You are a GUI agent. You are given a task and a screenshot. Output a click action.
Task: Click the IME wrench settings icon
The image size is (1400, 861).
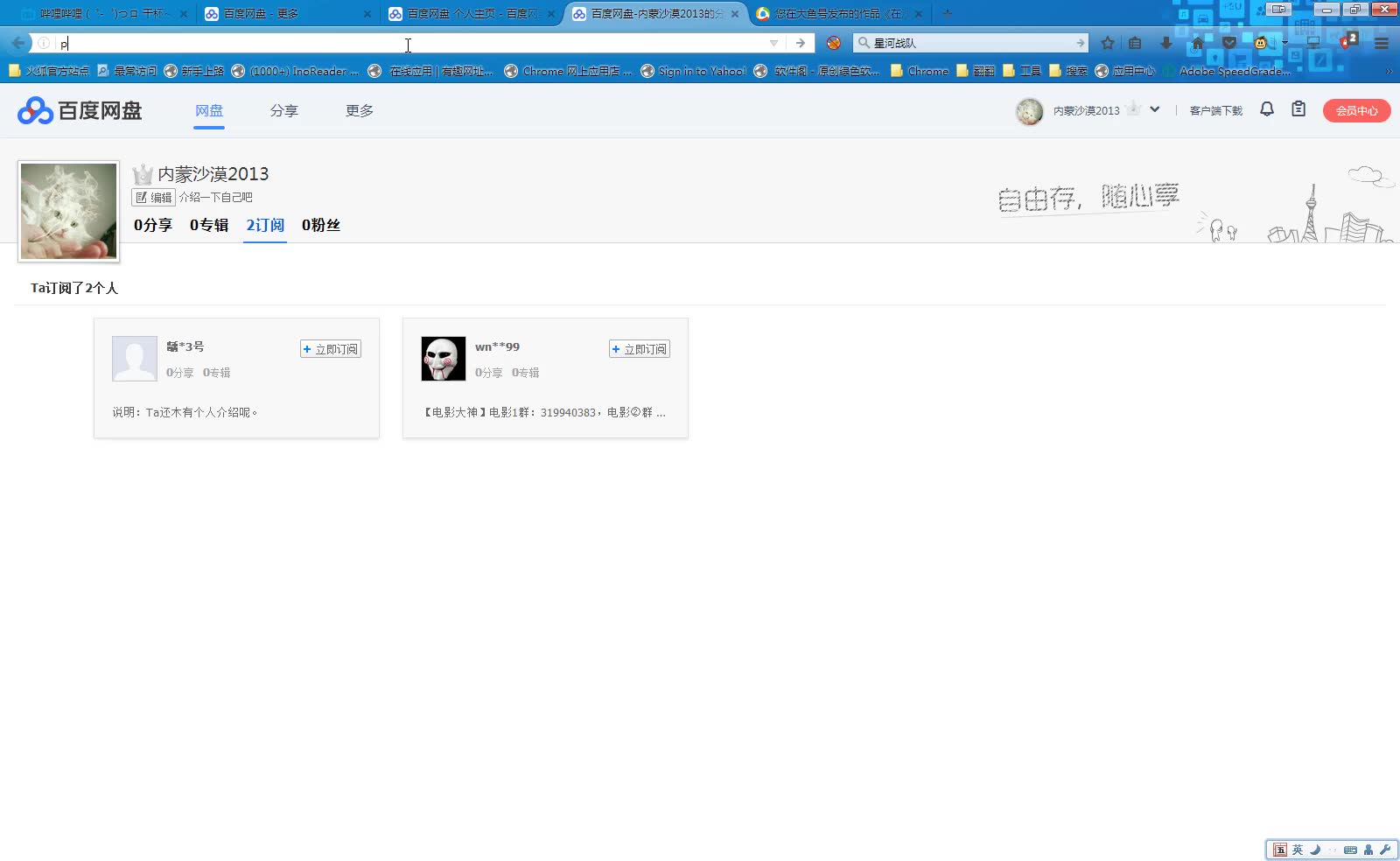(1385, 850)
